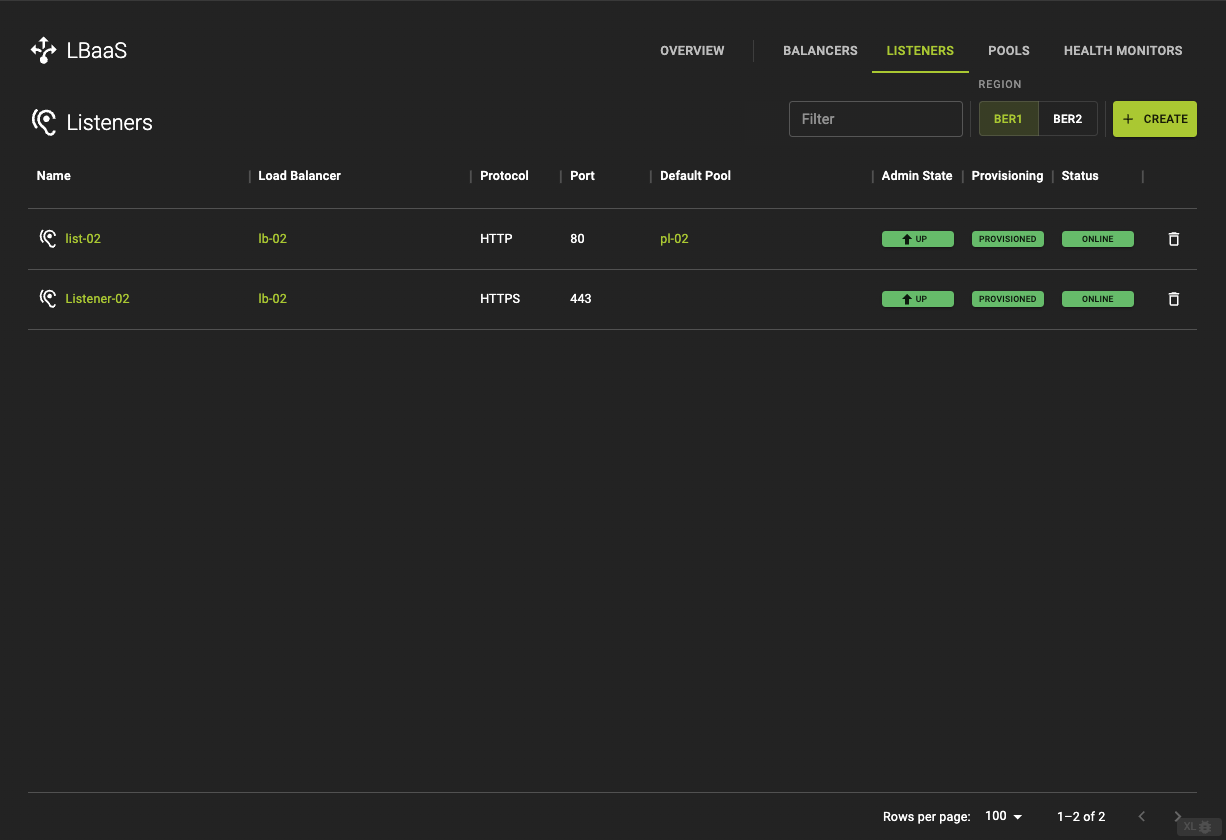Click the UP badge in the Listener-02 row

(x=918, y=299)
